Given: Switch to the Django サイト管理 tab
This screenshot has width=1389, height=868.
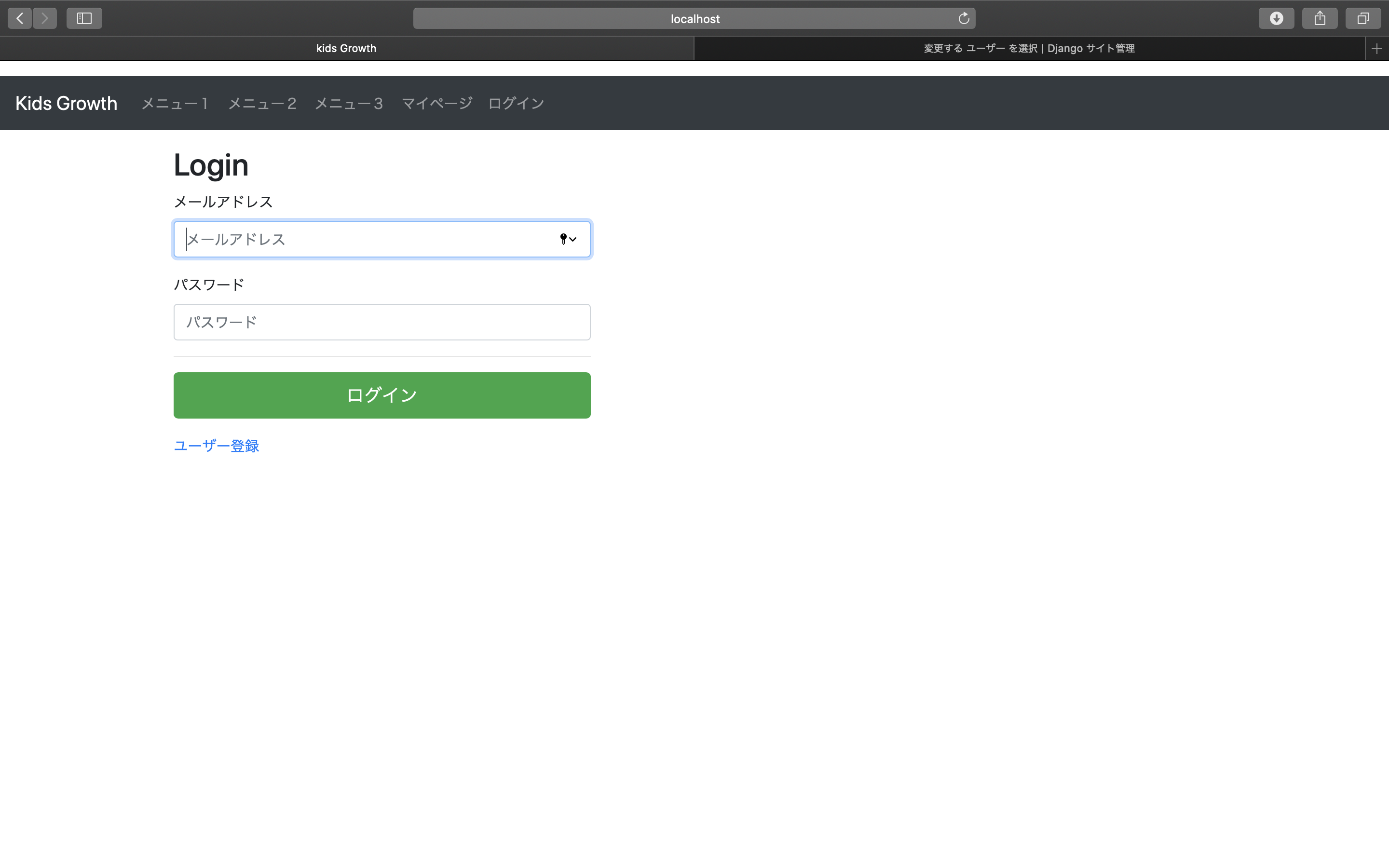Looking at the screenshot, I should 1029,49.
